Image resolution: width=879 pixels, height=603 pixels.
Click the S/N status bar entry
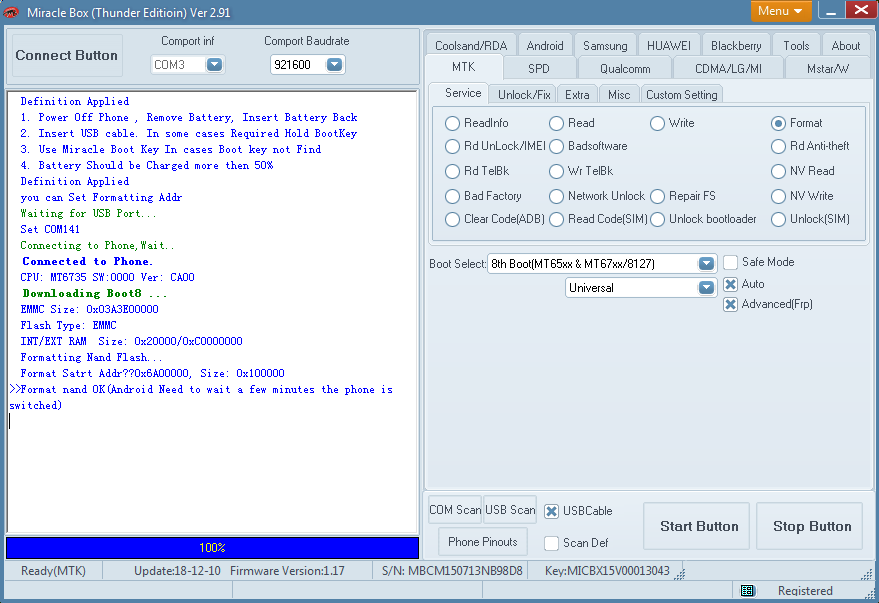click(x=452, y=571)
